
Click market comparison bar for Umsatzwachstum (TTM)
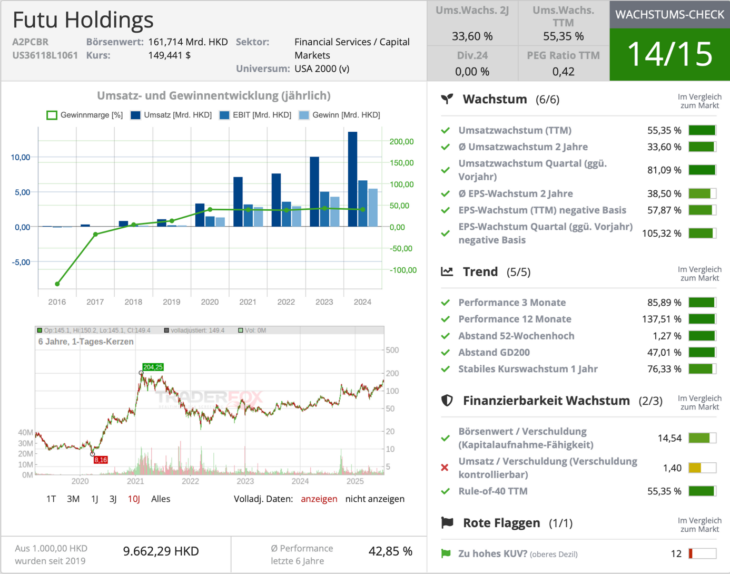point(702,130)
